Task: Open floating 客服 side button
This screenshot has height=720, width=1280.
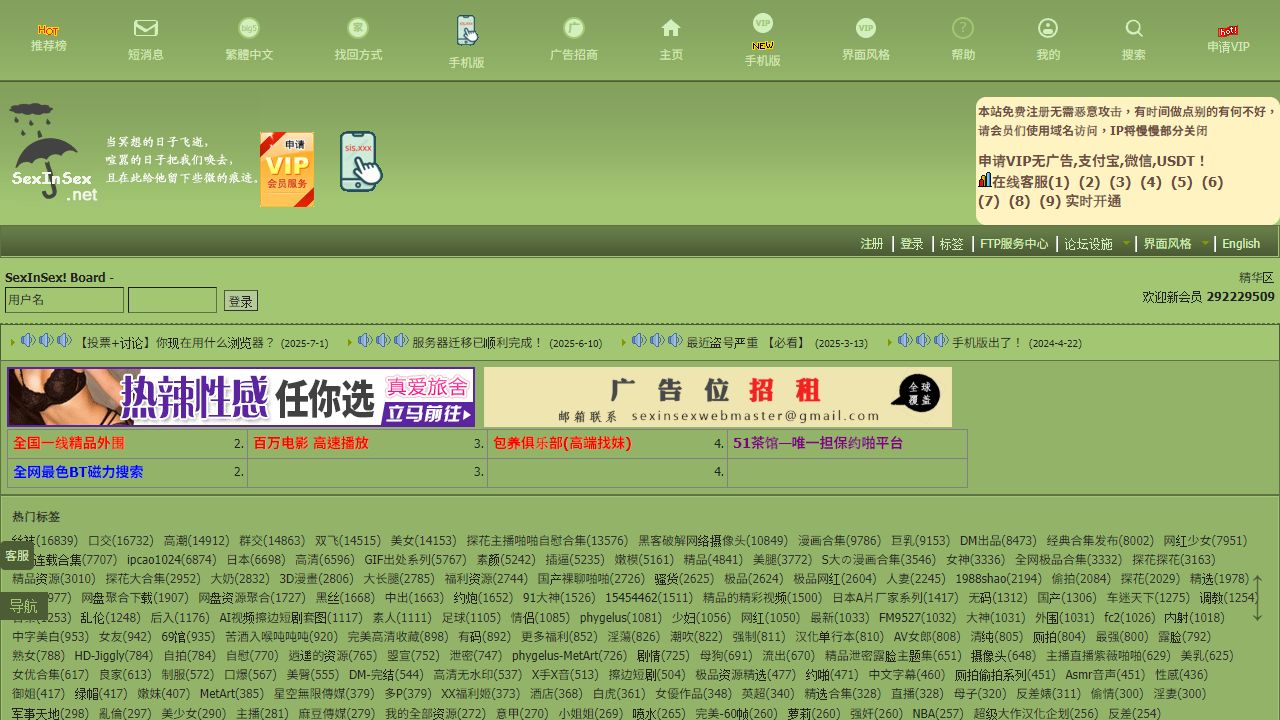Action: (x=17, y=556)
